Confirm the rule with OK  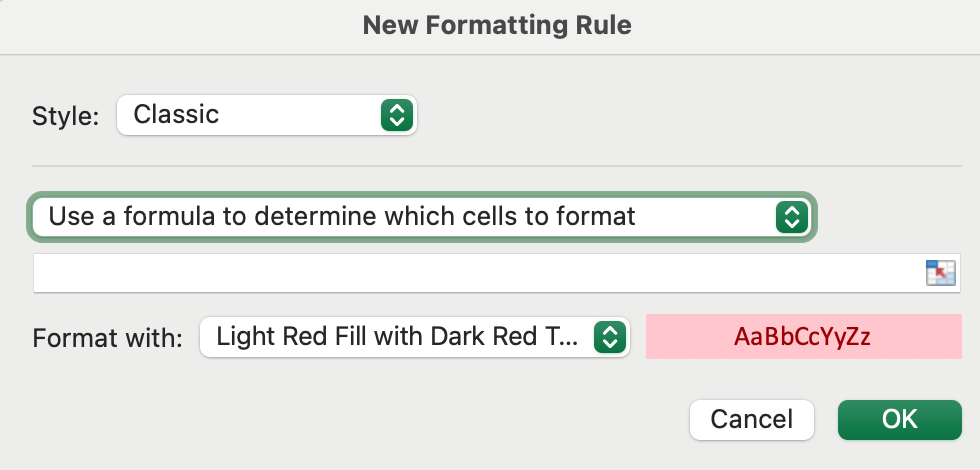pyautogui.click(x=900, y=420)
